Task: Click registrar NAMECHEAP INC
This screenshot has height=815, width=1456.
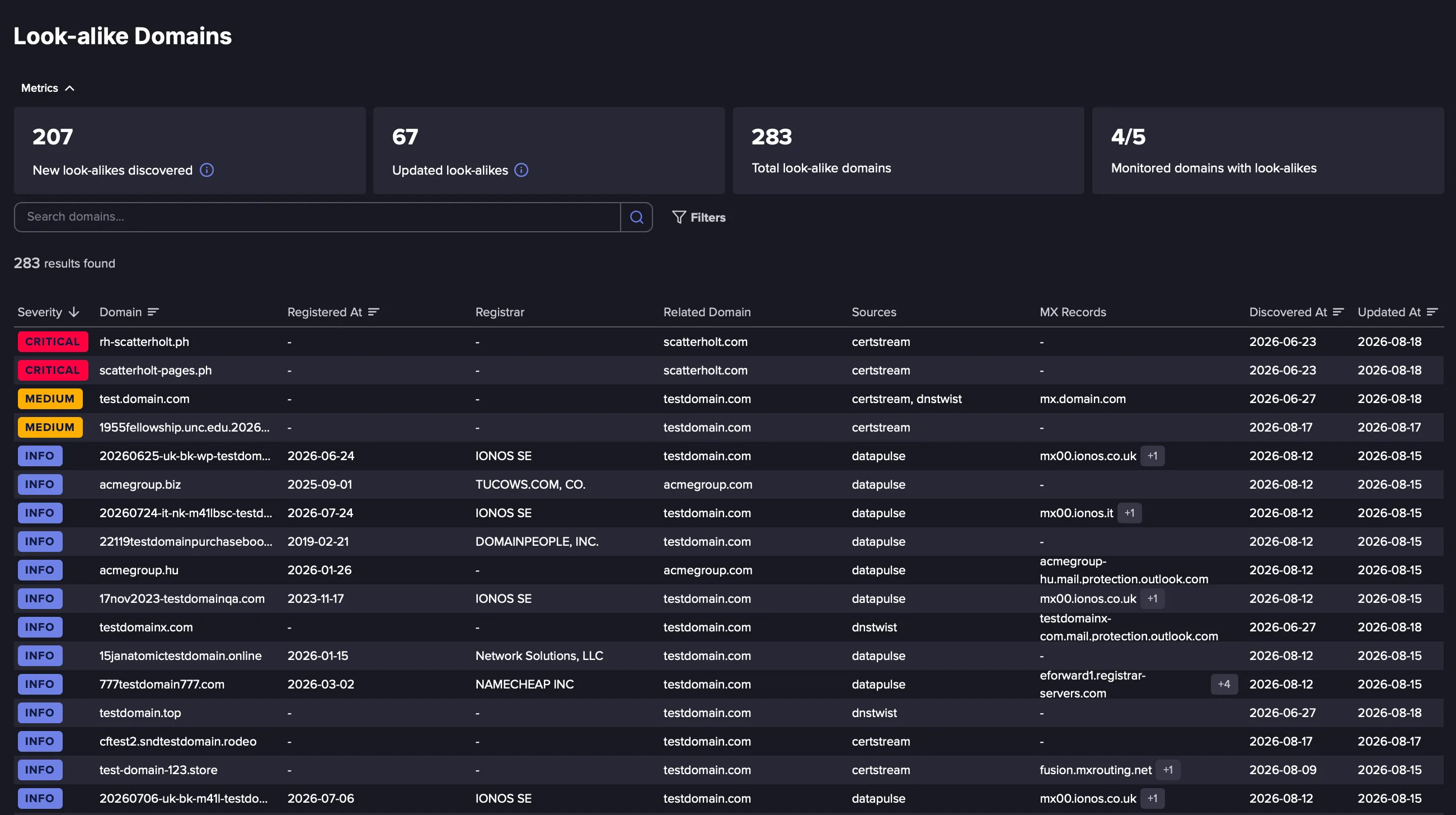Action: click(524, 685)
